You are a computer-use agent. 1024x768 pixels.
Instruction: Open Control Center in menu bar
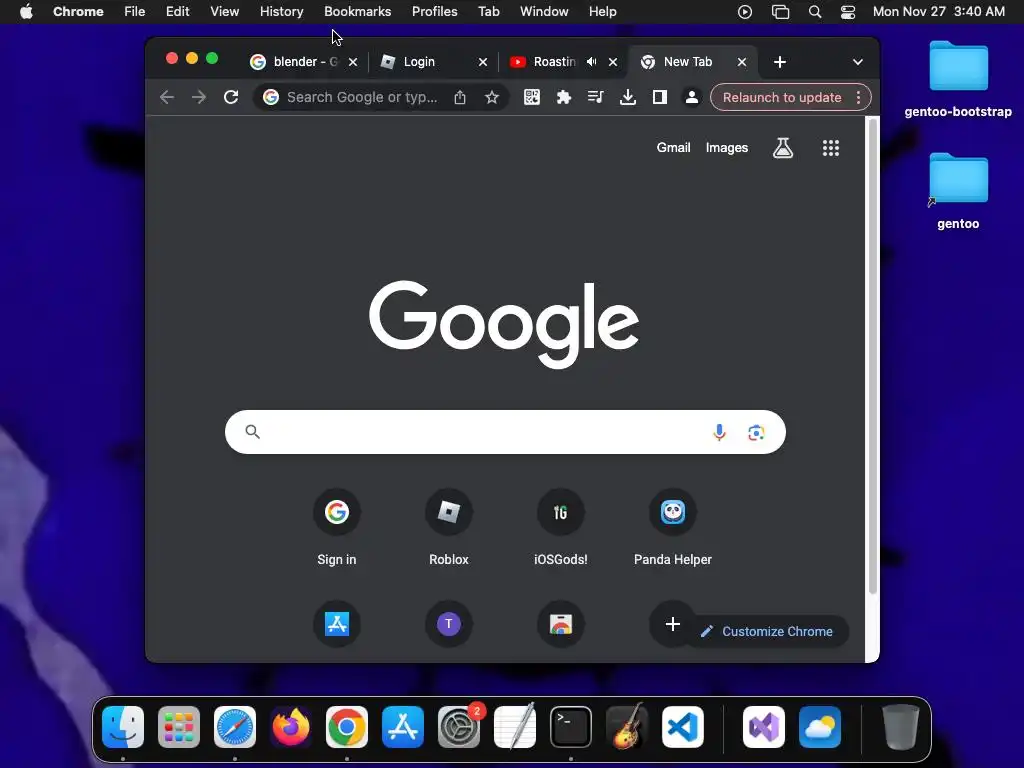point(848,12)
